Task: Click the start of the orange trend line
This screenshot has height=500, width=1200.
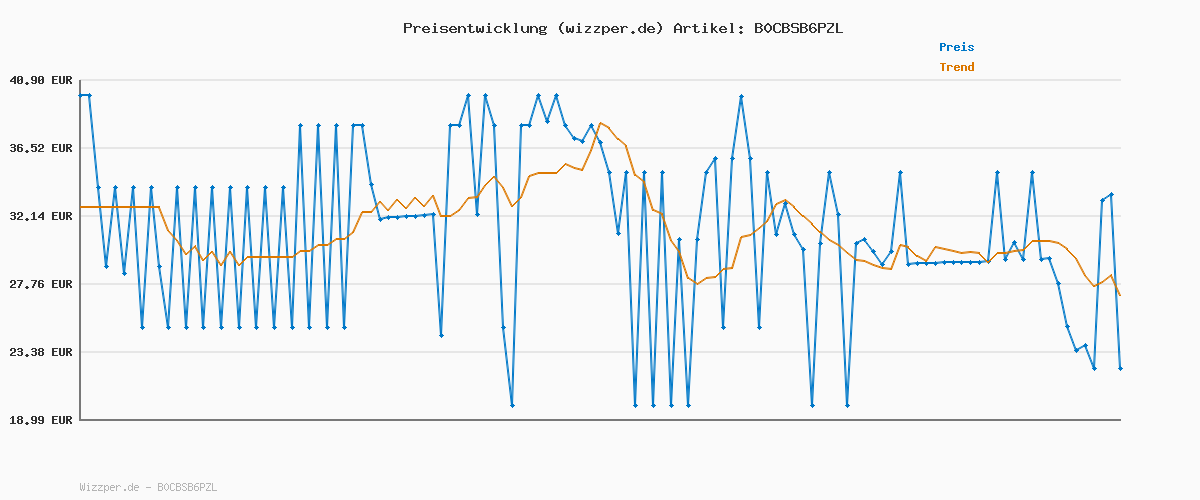Action: (x=82, y=207)
